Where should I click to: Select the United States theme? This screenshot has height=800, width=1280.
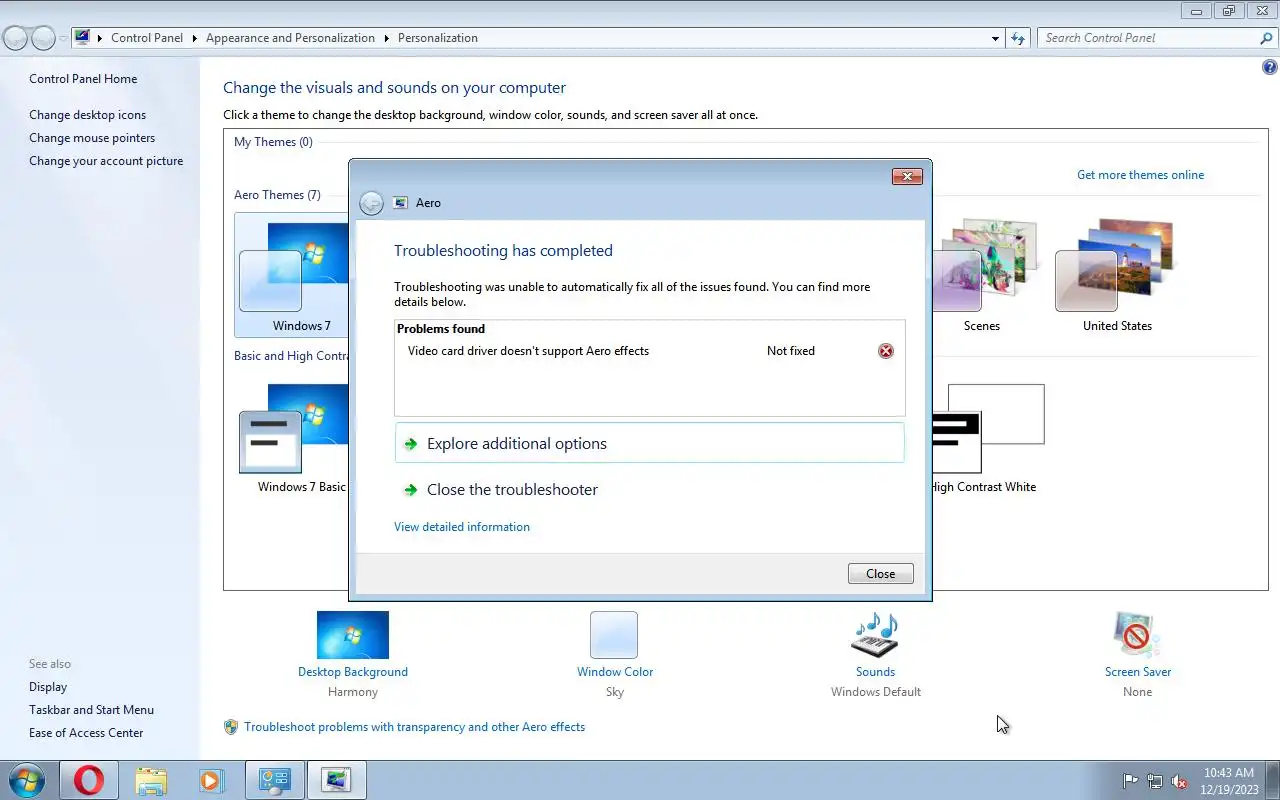coord(1117,277)
